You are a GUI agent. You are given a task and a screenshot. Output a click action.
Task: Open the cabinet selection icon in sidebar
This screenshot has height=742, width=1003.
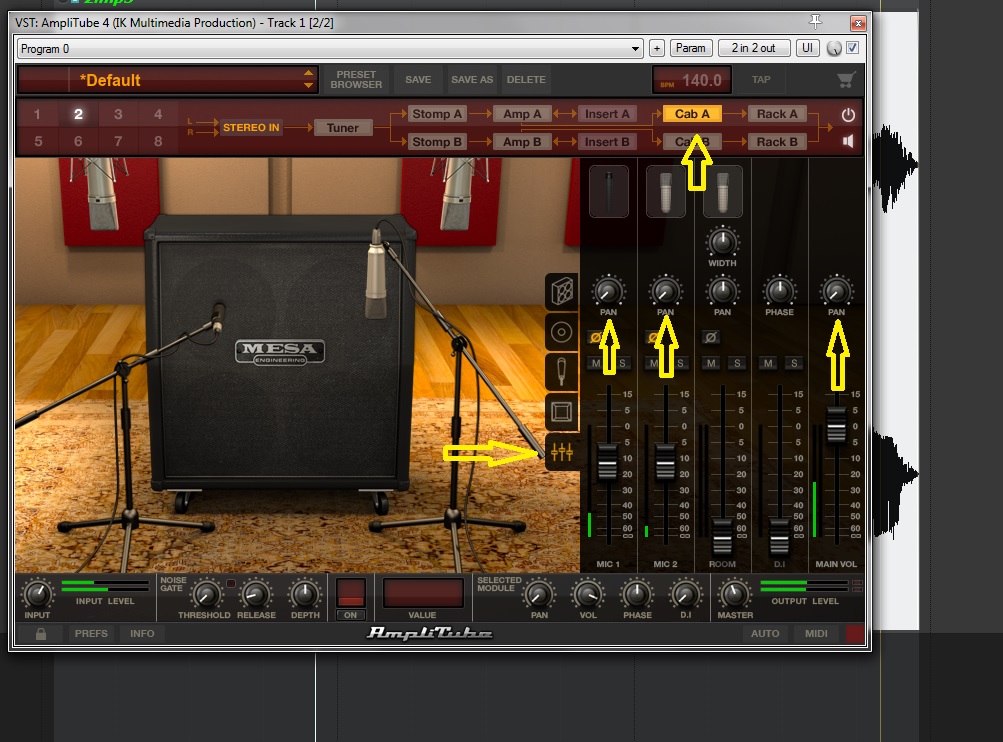(562, 292)
